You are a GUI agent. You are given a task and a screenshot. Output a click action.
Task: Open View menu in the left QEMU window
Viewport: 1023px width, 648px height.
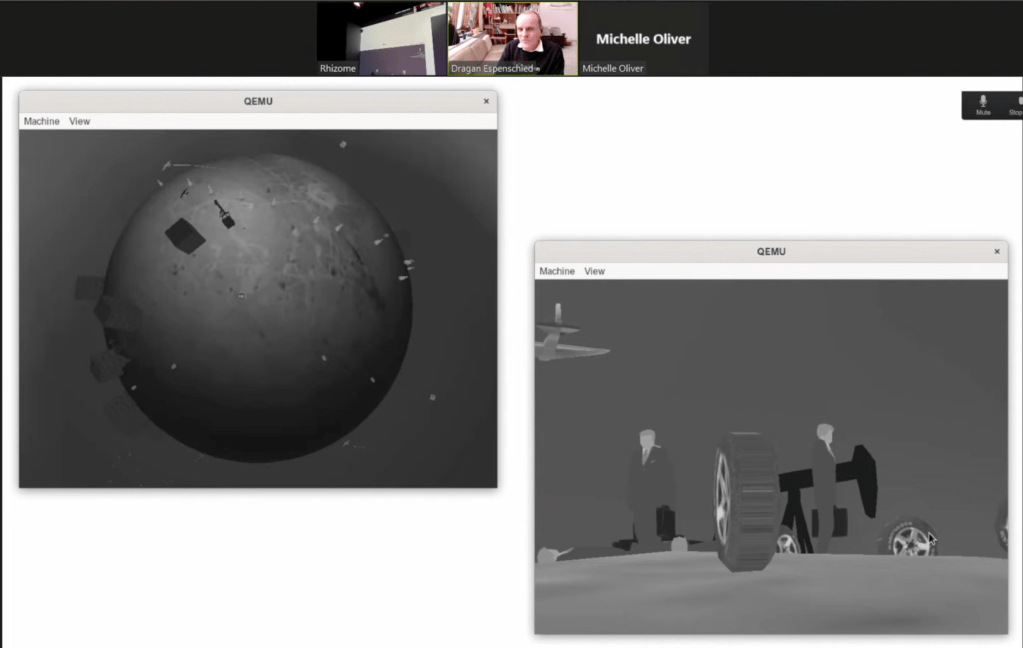point(79,121)
